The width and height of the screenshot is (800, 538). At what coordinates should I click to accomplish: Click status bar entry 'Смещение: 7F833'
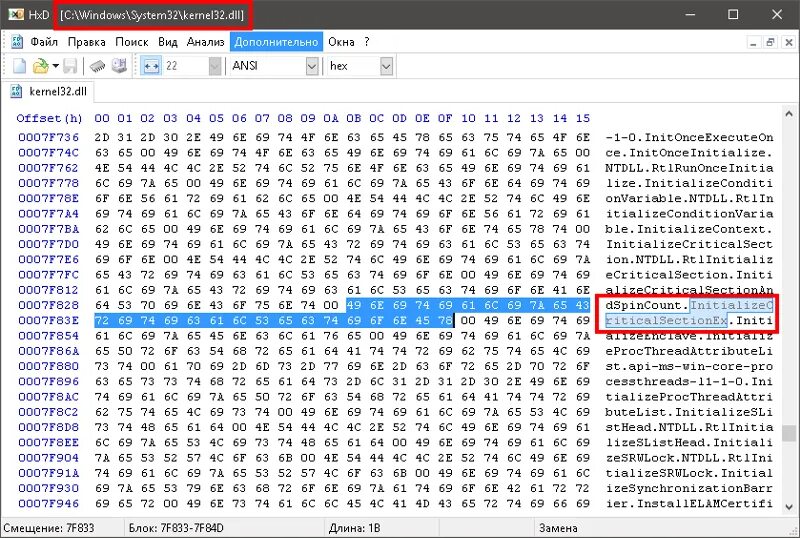[x=48, y=528]
